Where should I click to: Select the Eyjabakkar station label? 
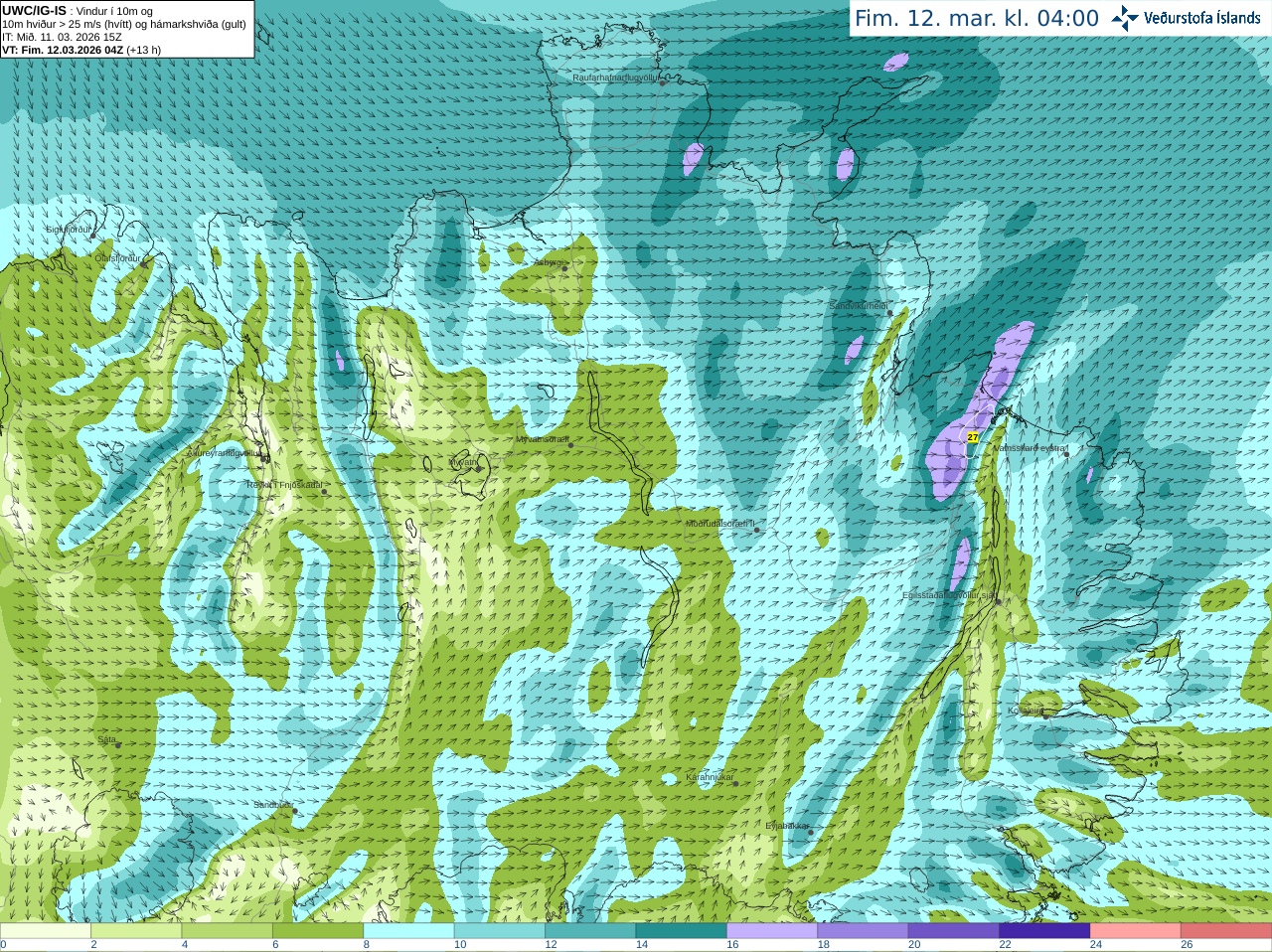[787, 826]
